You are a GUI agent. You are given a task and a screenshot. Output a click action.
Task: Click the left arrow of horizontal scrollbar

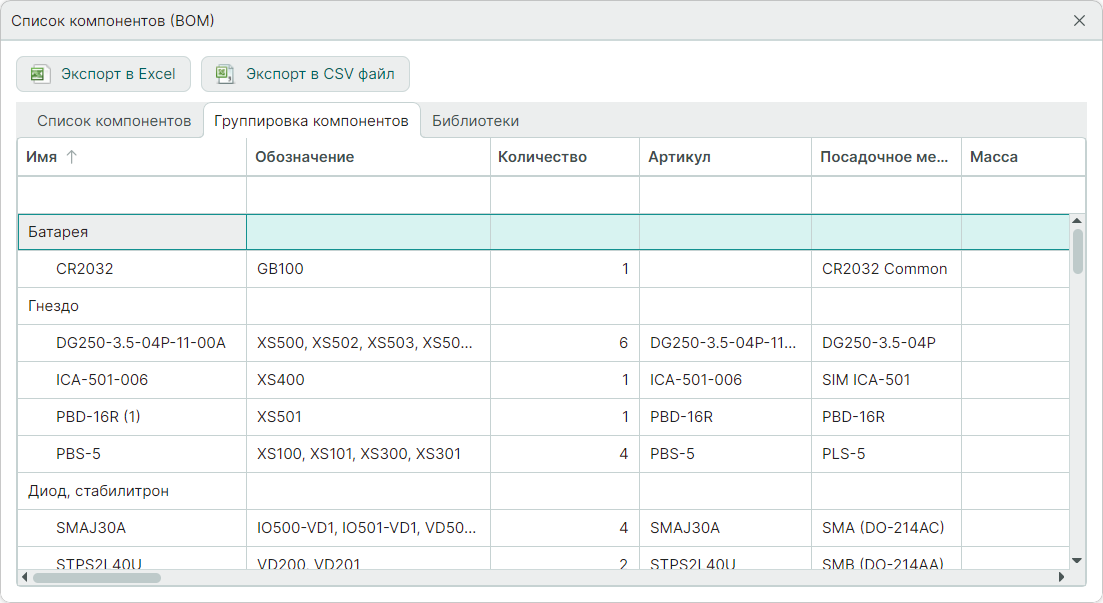click(x=24, y=577)
